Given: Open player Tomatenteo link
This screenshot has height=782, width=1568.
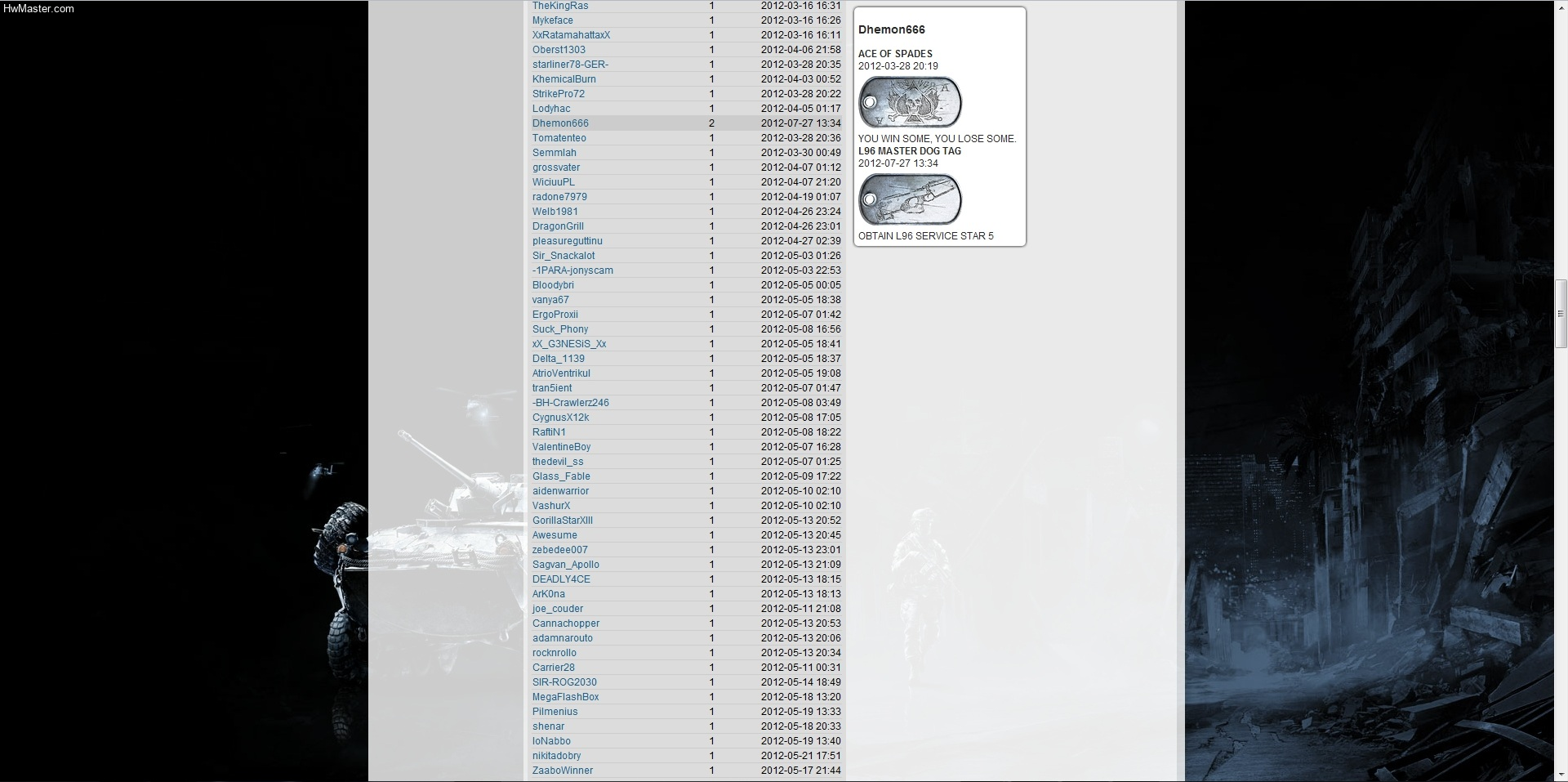Looking at the screenshot, I should click(559, 138).
